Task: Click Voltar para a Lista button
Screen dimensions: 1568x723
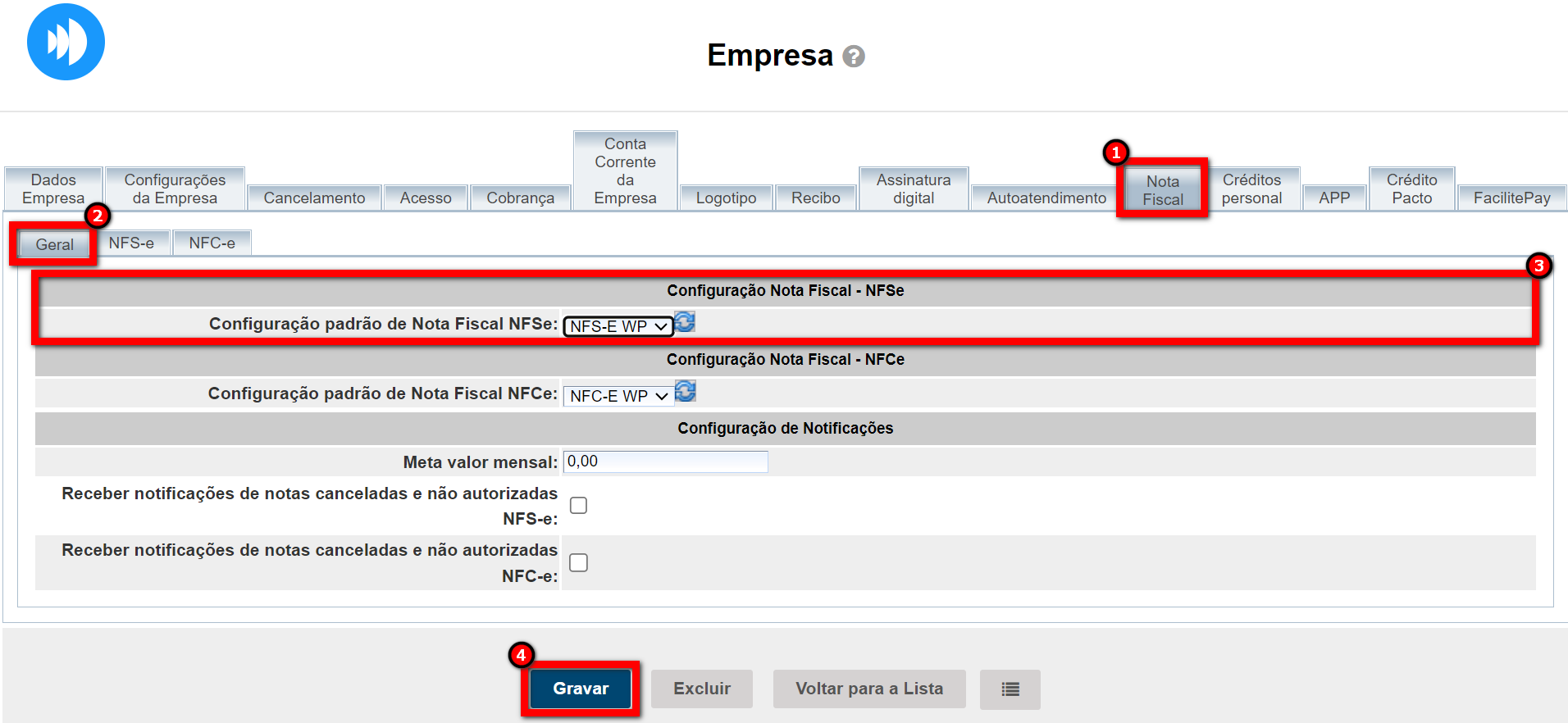Action: (x=869, y=689)
